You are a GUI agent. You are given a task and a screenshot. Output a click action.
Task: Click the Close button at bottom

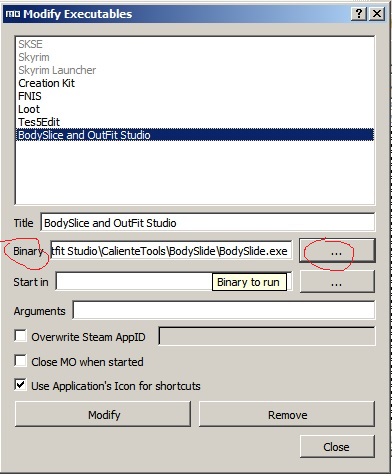pos(337,446)
